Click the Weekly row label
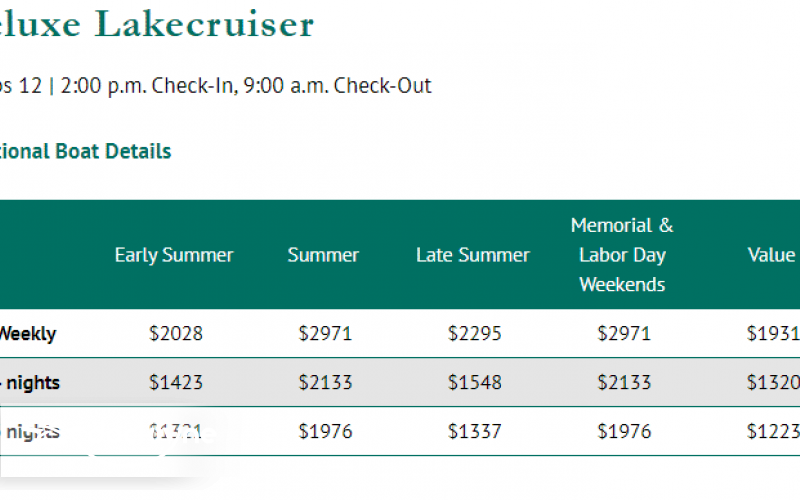The image size is (800, 500). (x=27, y=334)
